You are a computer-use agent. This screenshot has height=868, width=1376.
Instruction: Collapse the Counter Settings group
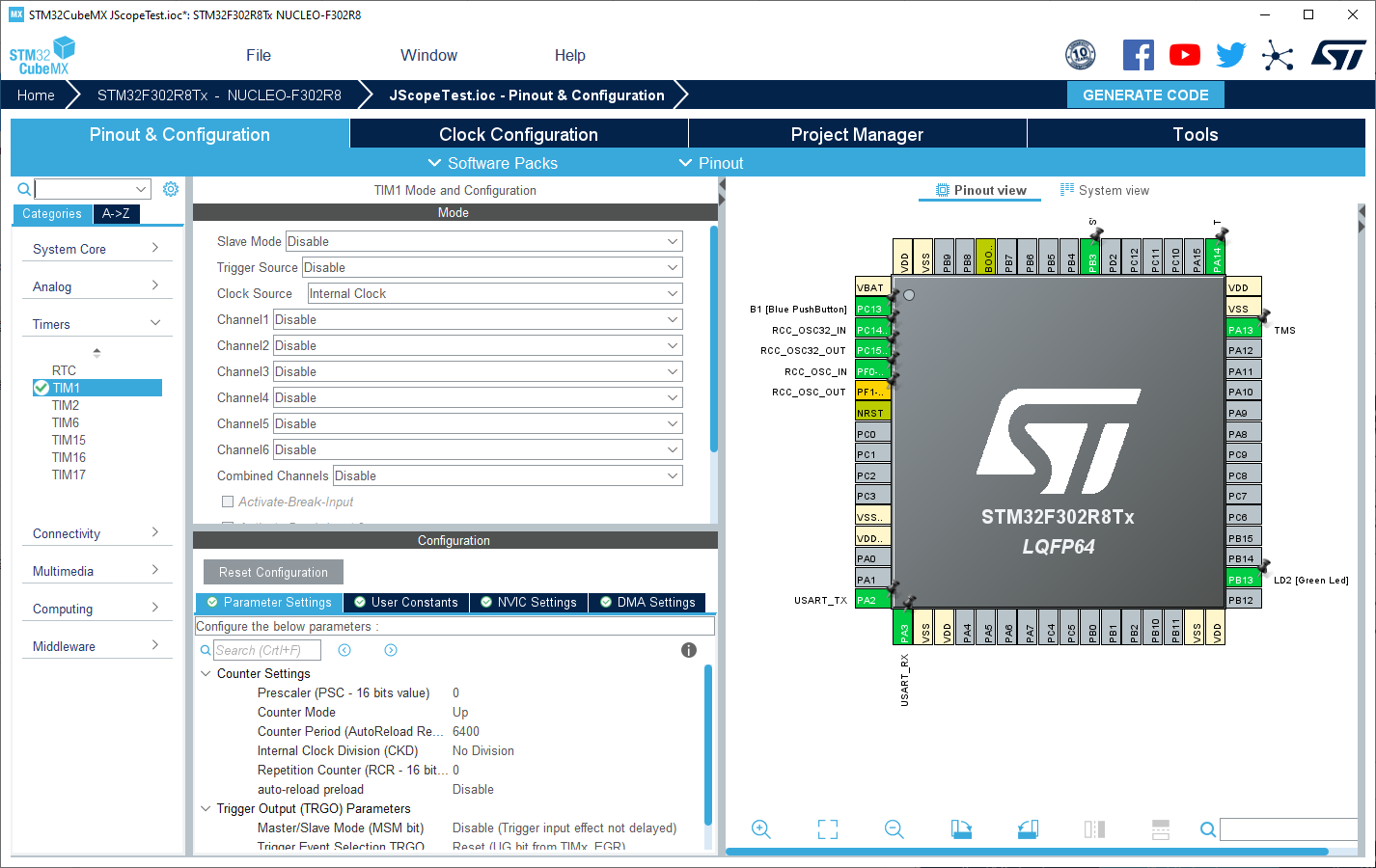206,673
